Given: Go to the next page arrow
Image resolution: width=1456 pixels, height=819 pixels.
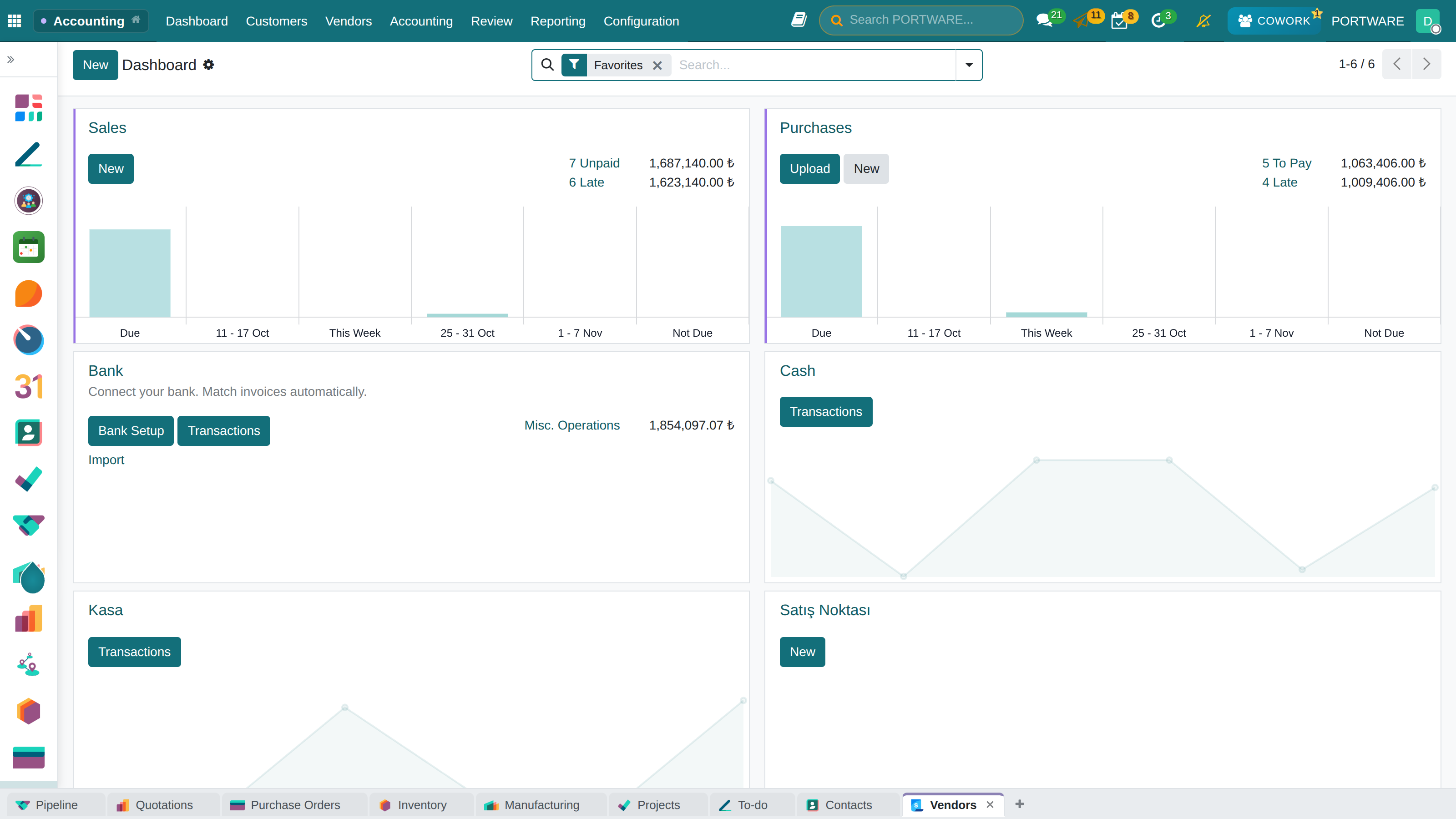Looking at the screenshot, I should [1426, 64].
